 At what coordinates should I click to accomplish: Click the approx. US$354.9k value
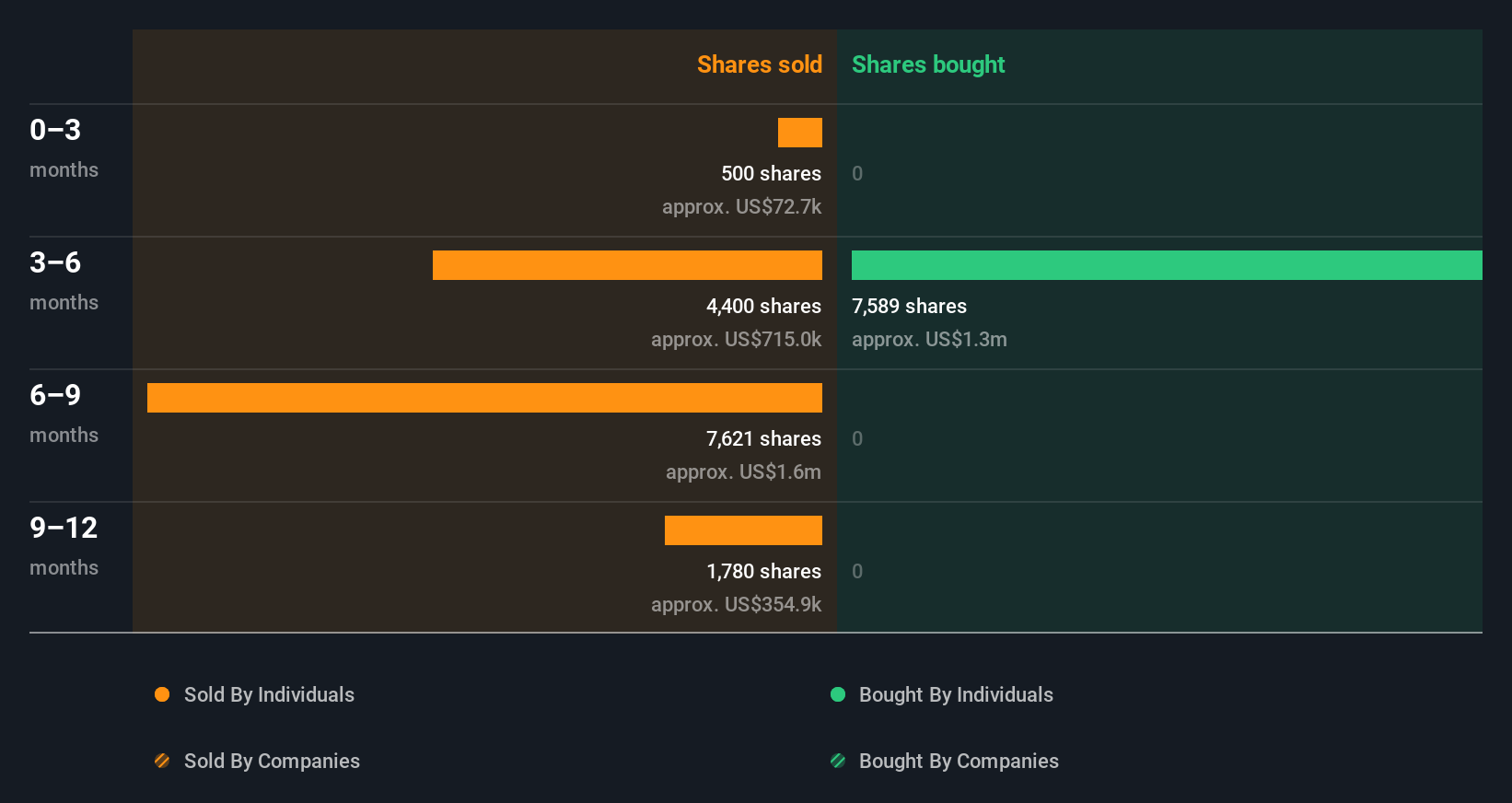click(x=736, y=605)
